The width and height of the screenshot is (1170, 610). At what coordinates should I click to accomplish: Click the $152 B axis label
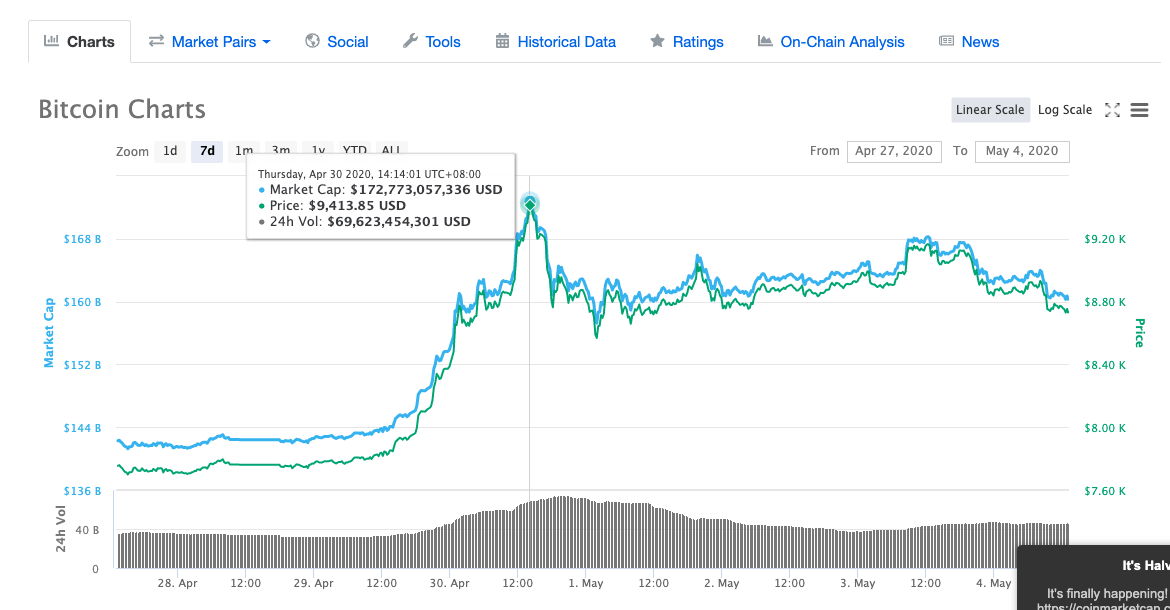point(82,365)
